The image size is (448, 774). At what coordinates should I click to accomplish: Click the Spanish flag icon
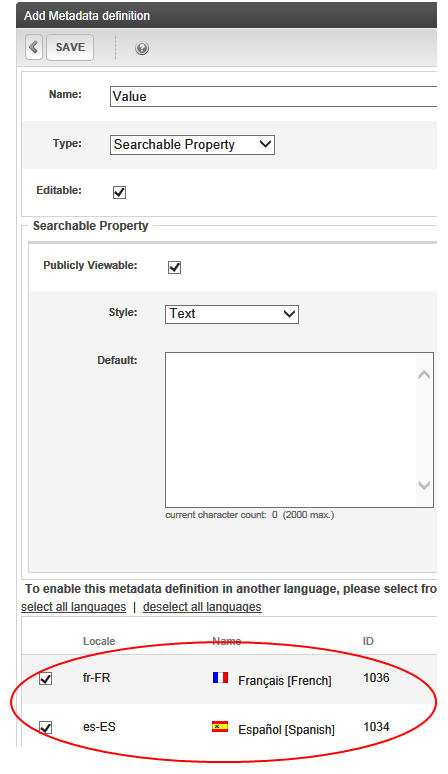(x=220, y=726)
